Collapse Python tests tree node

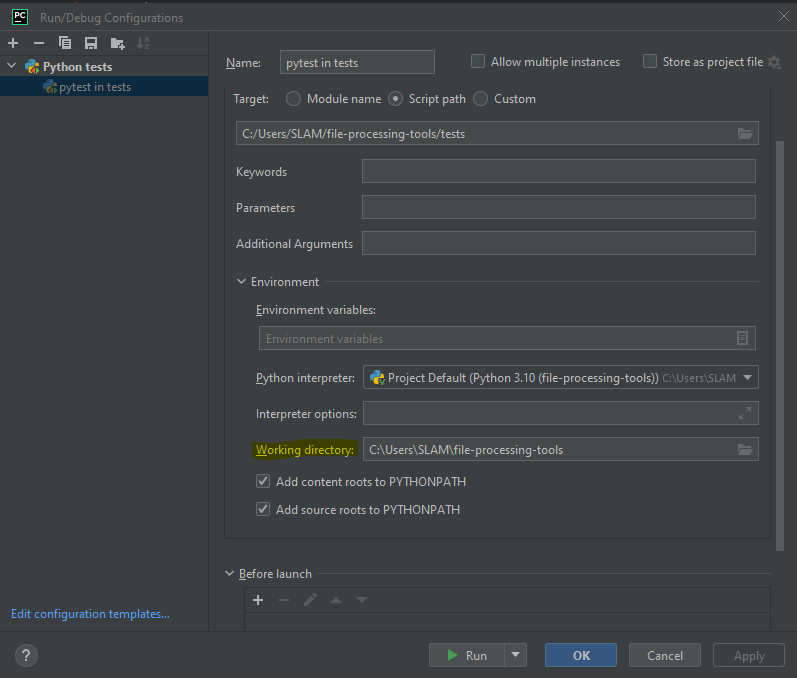click(x=12, y=66)
